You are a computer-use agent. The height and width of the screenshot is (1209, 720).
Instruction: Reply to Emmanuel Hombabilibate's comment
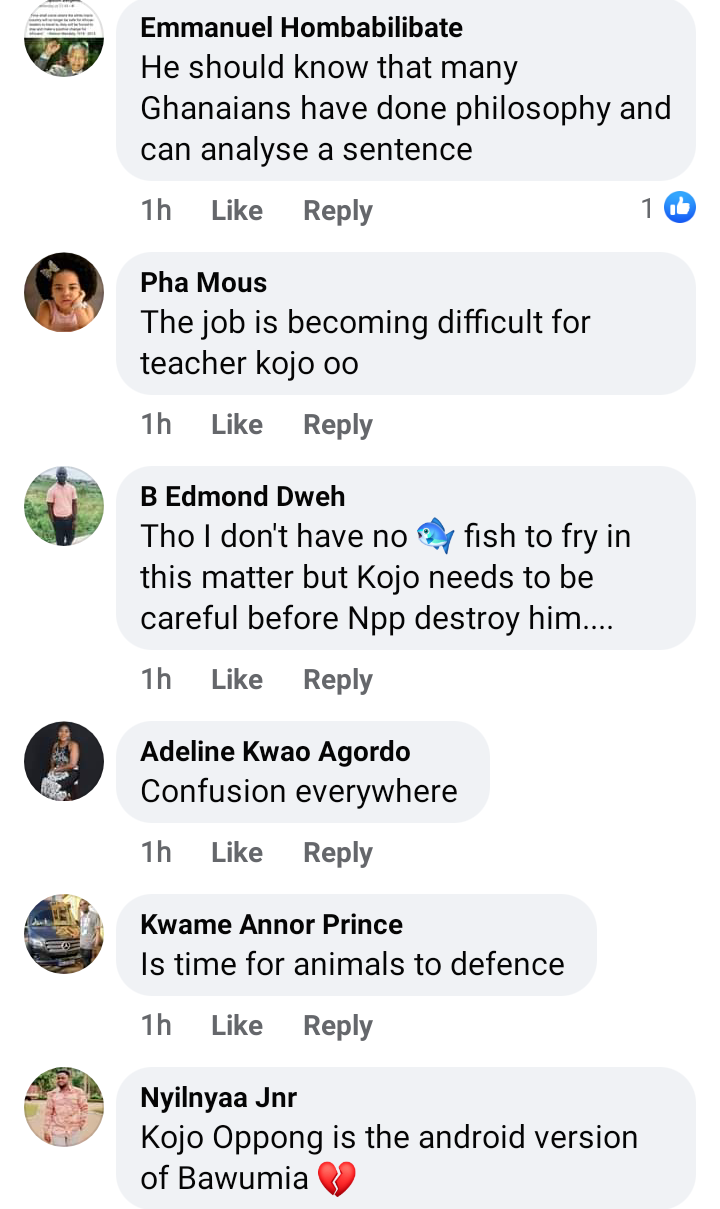[338, 211]
